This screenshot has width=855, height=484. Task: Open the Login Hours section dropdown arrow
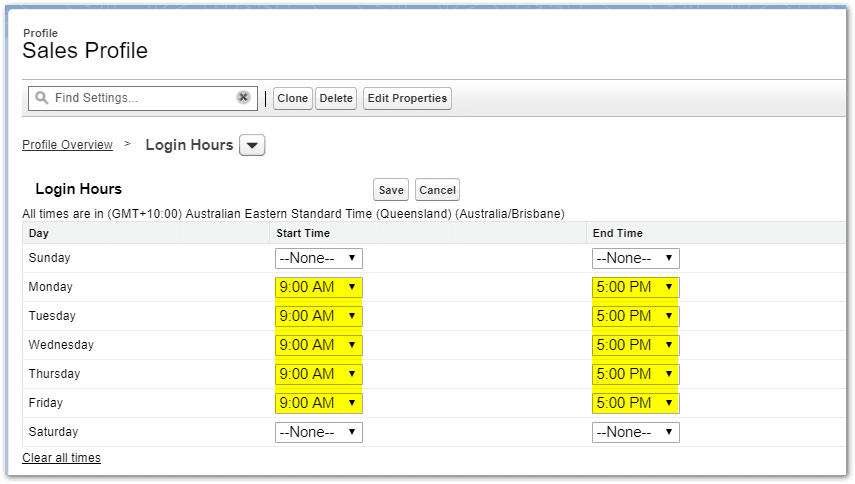click(252, 146)
